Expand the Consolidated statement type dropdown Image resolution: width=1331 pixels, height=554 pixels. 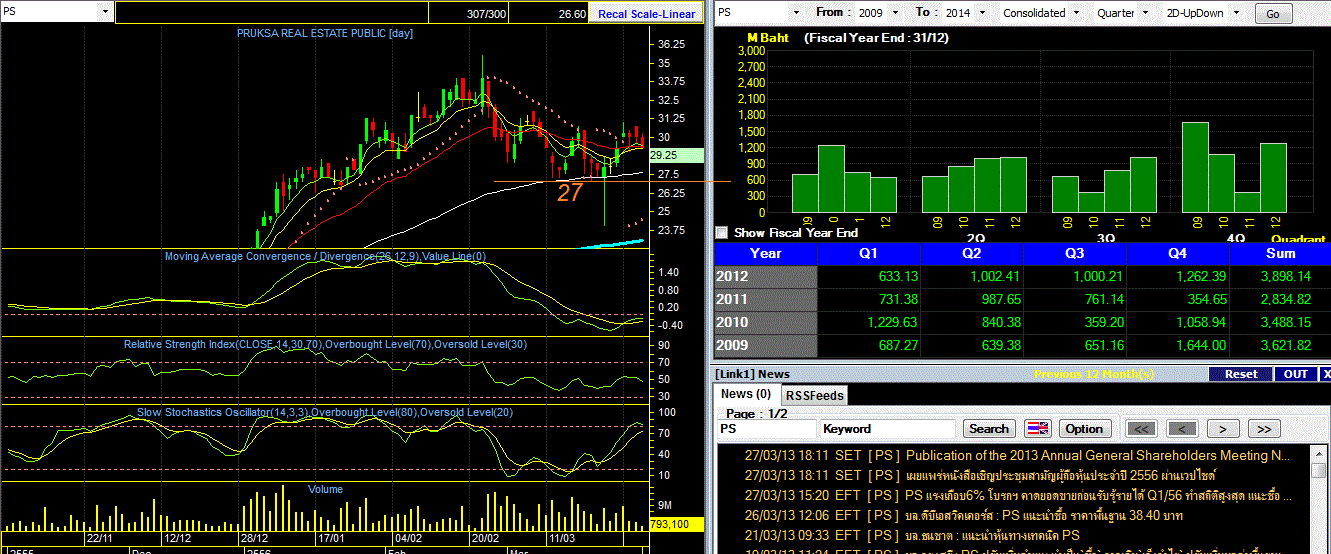(x=1076, y=13)
